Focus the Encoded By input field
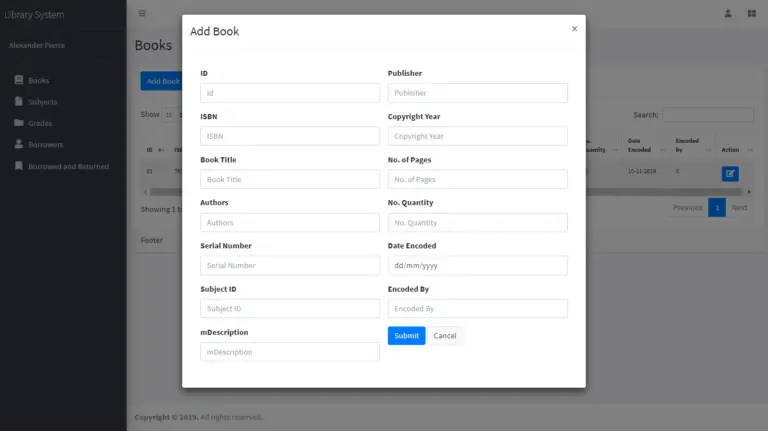The image size is (768, 431). 478,309
